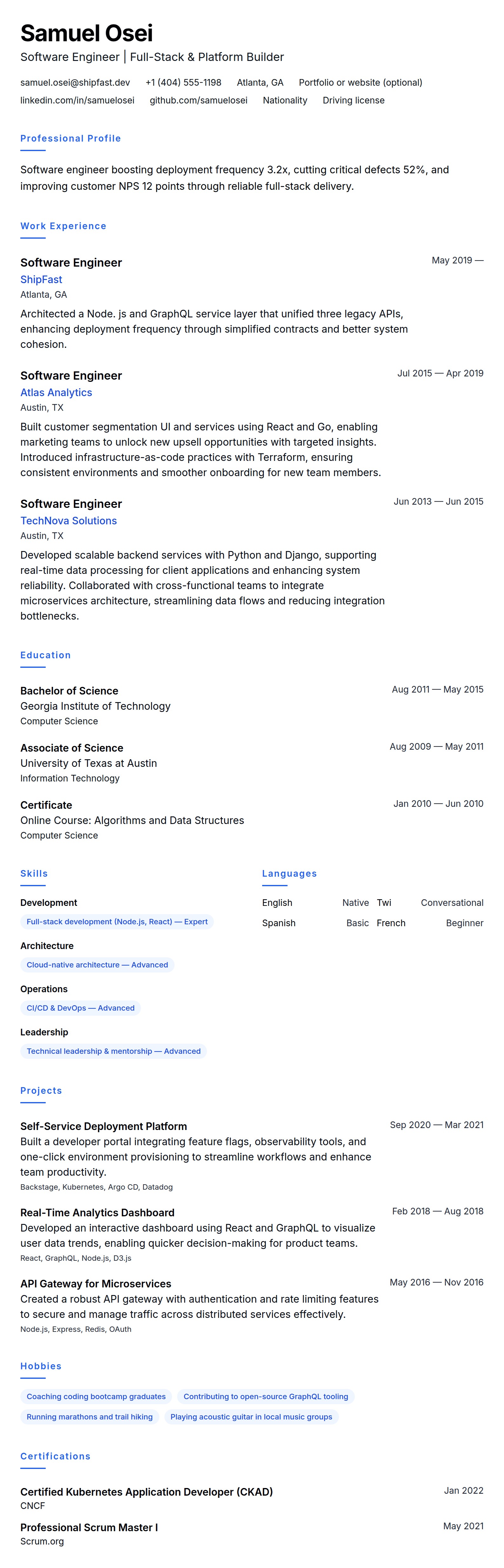Select the Cloud-native architecture skill tag

tap(97, 965)
